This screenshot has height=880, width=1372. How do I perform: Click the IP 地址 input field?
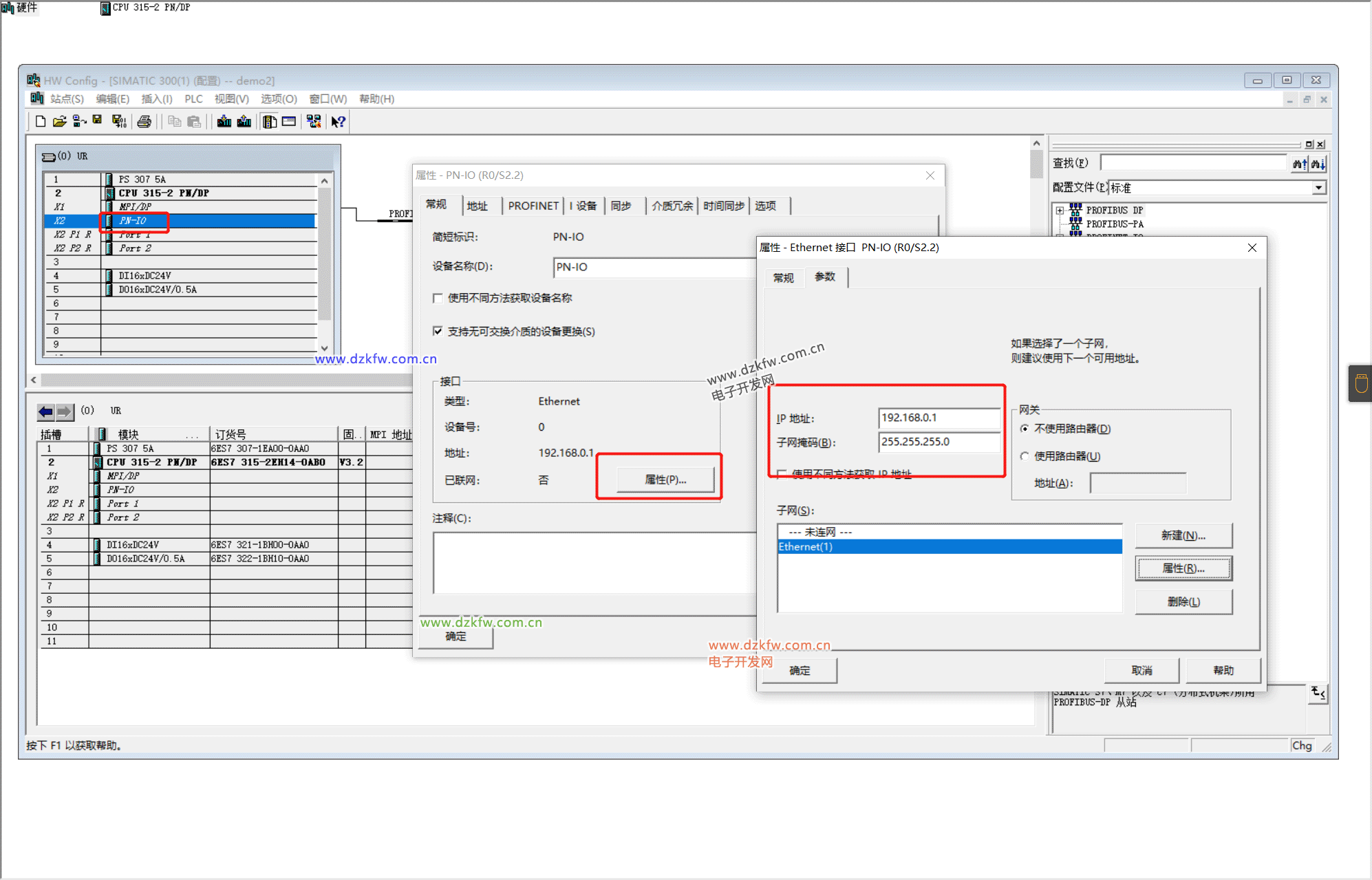939,418
